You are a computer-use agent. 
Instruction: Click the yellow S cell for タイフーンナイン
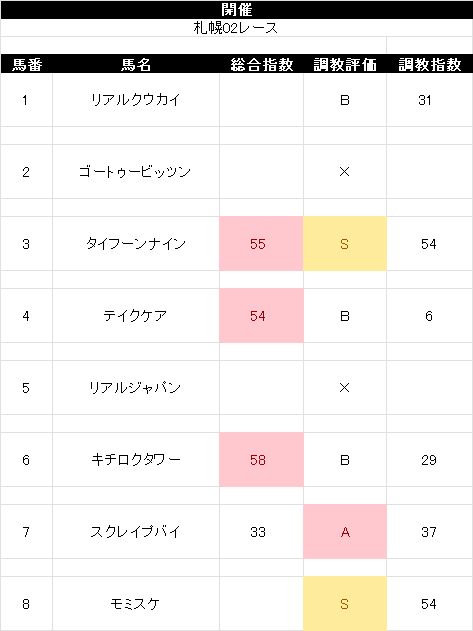coord(345,243)
